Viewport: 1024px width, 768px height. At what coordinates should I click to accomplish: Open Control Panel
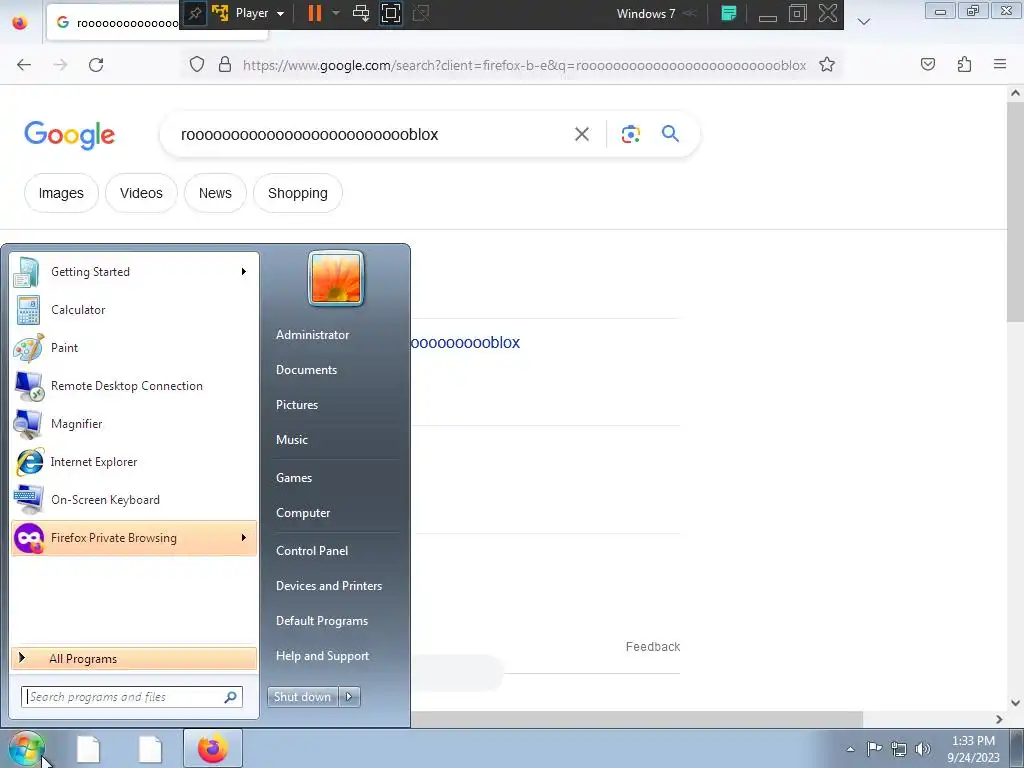point(312,551)
